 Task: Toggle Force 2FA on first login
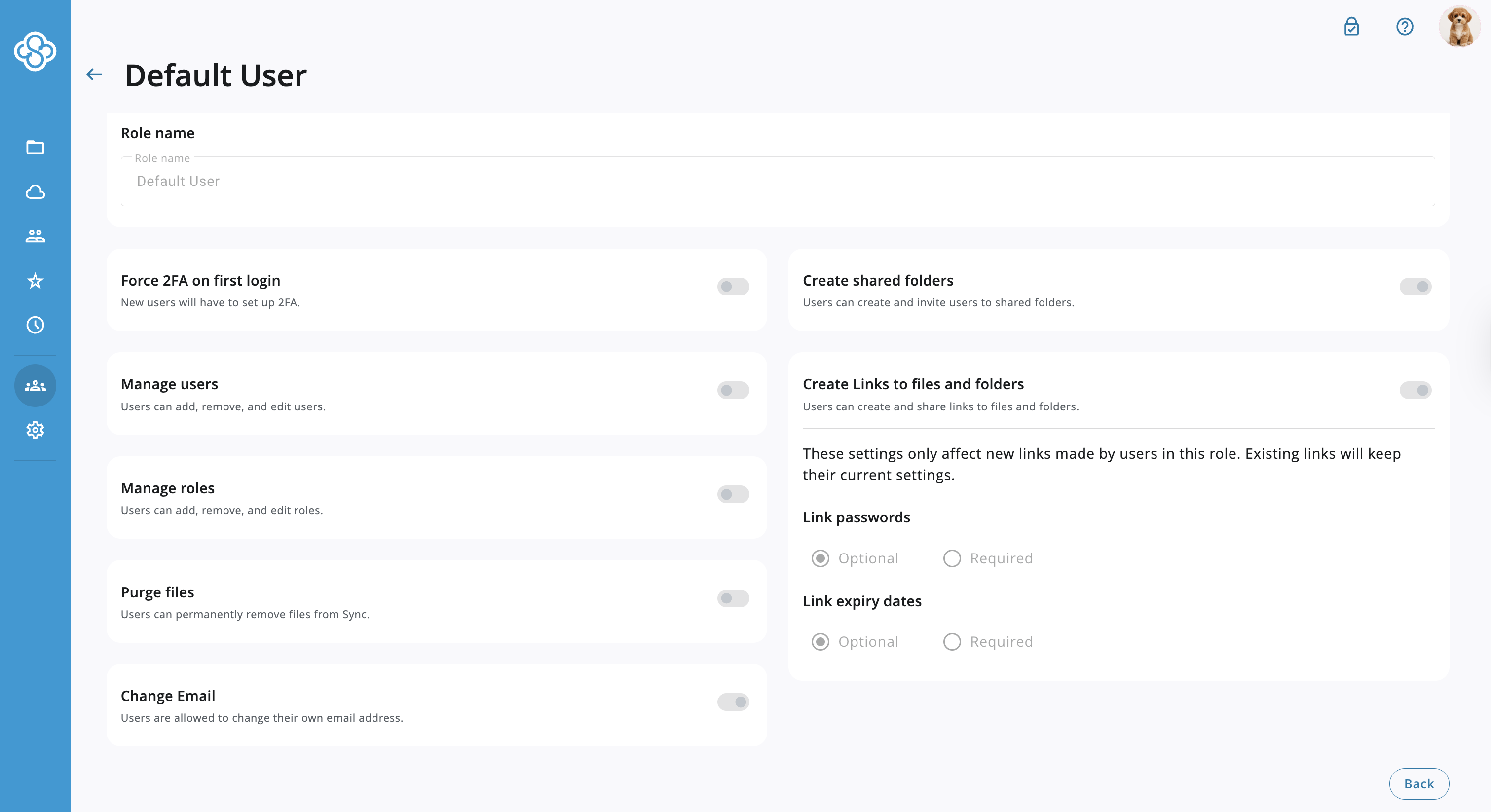pyautogui.click(x=733, y=287)
